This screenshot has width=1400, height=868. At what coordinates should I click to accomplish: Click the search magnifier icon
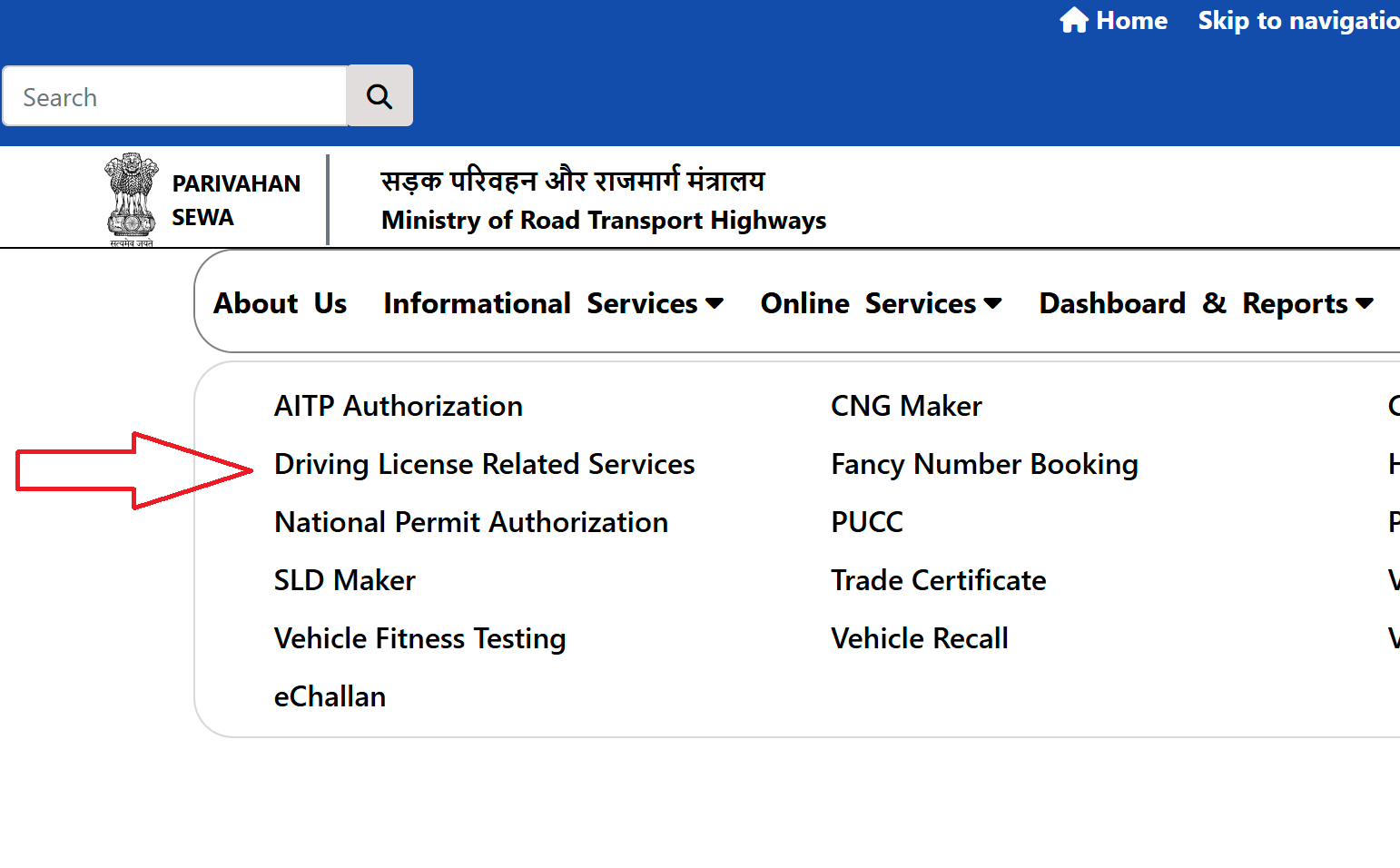pyautogui.click(x=380, y=94)
